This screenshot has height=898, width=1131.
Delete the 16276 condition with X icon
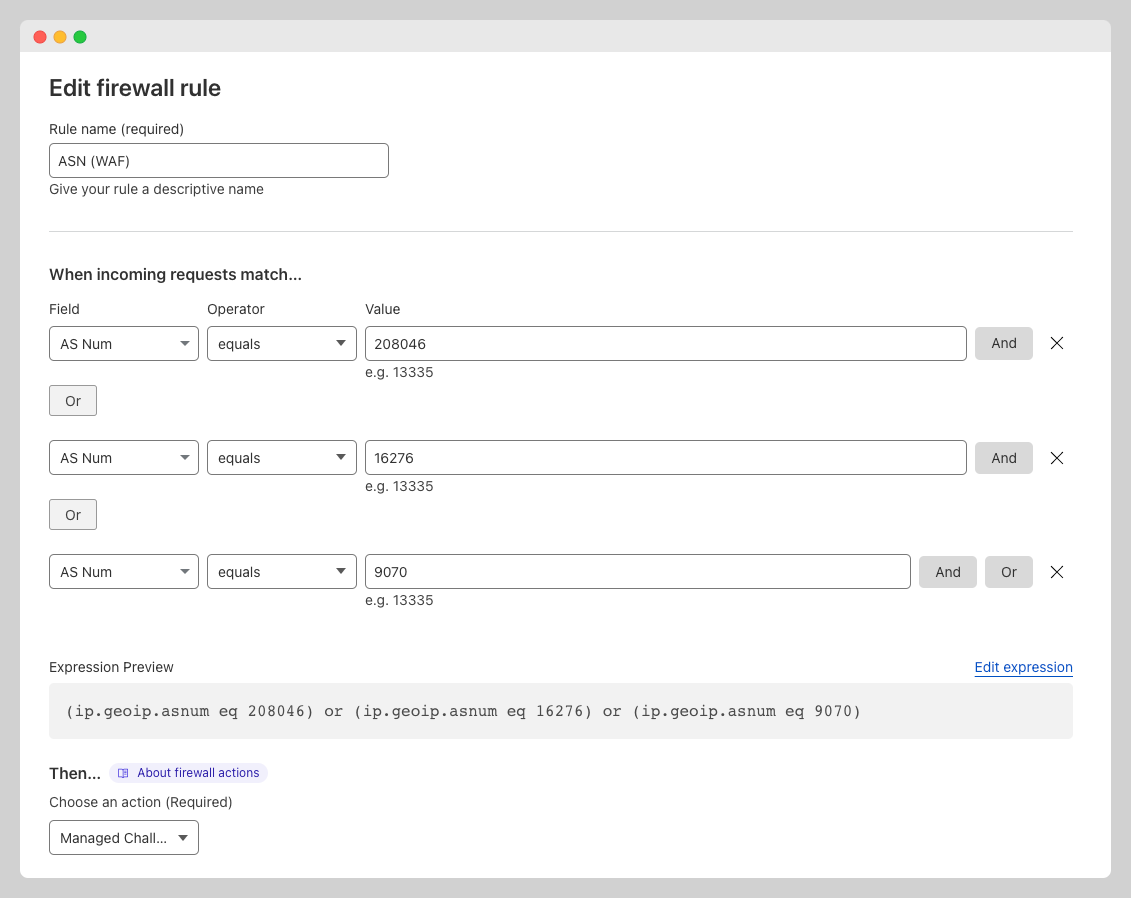1056,458
